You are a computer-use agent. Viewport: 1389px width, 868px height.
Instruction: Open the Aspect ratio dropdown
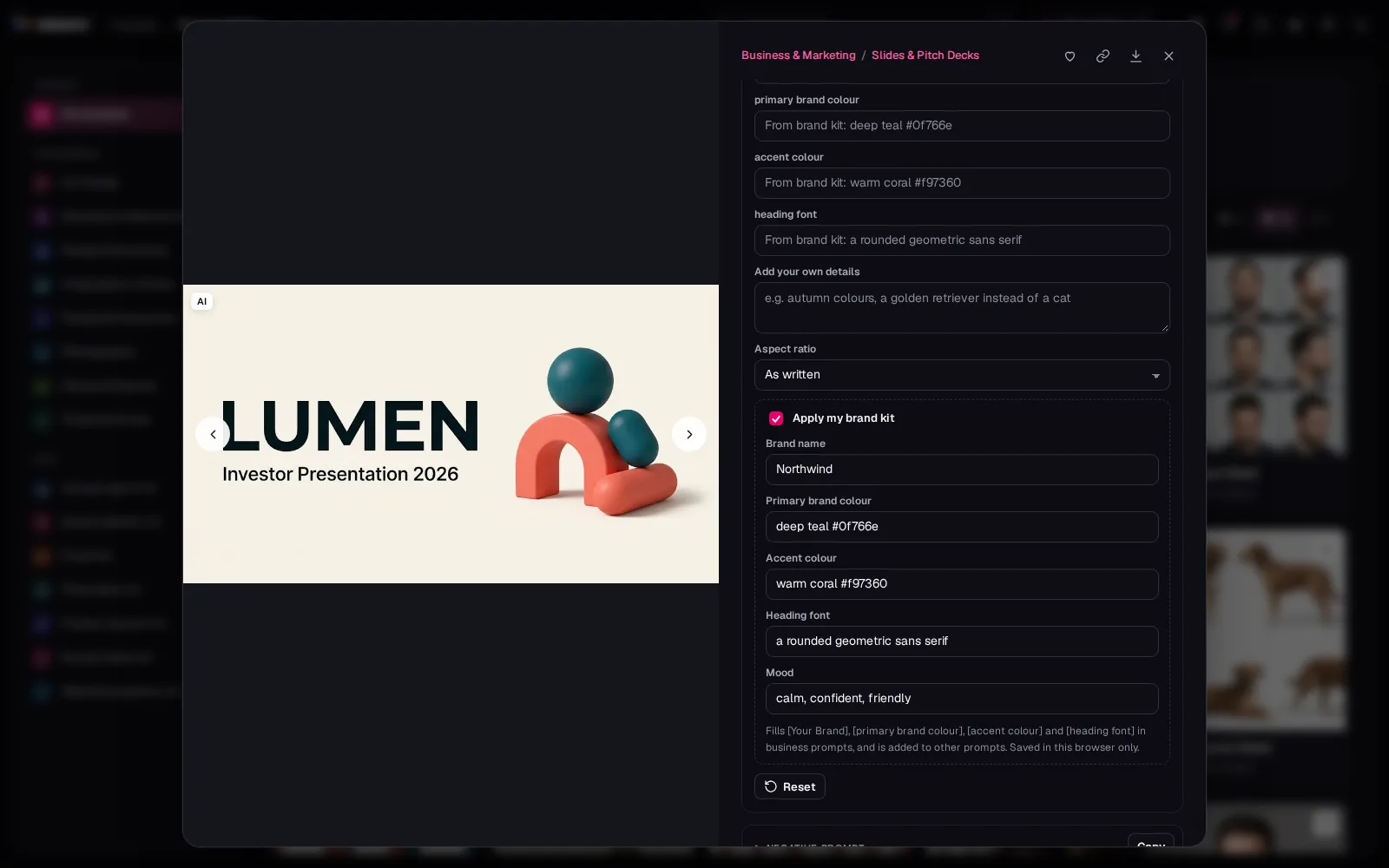pos(962,375)
